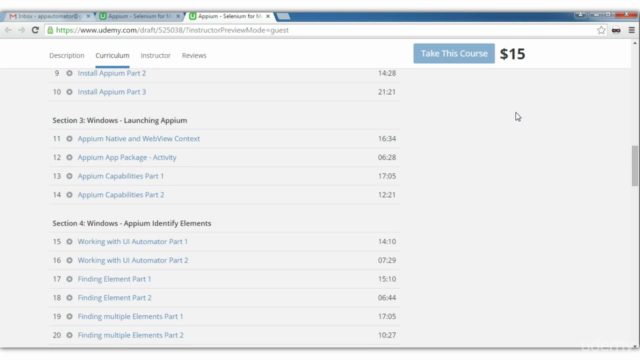The width and height of the screenshot is (640, 360).
Task: Click the scrollbar up arrow
Action: point(635,43)
